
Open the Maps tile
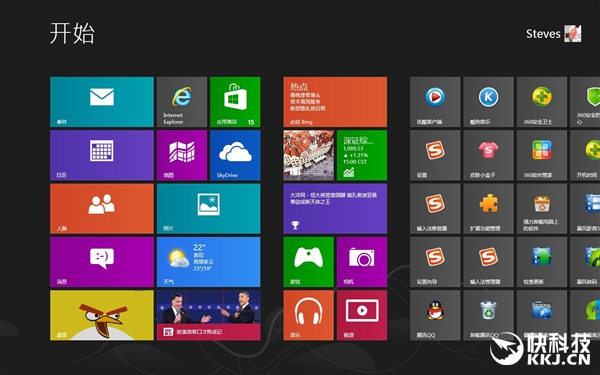[182, 155]
